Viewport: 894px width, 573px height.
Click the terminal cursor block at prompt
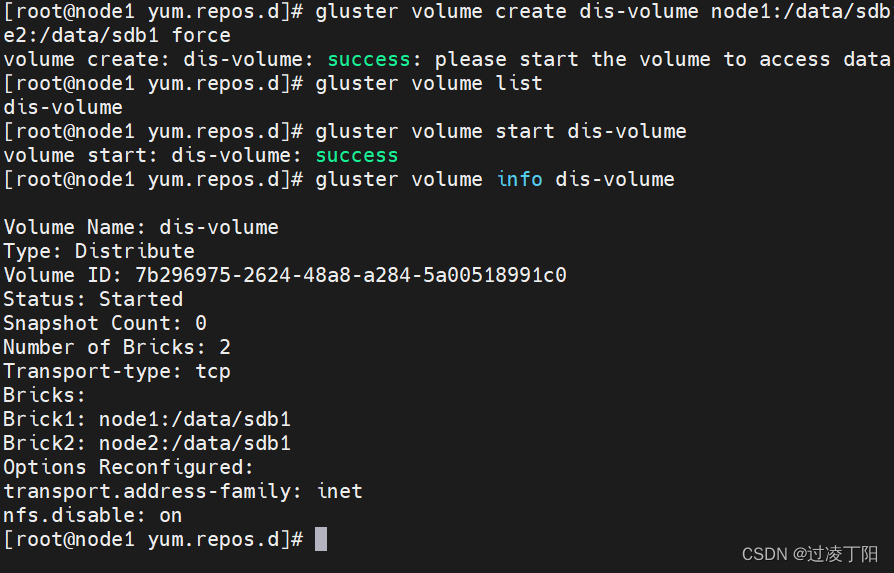pos(321,539)
